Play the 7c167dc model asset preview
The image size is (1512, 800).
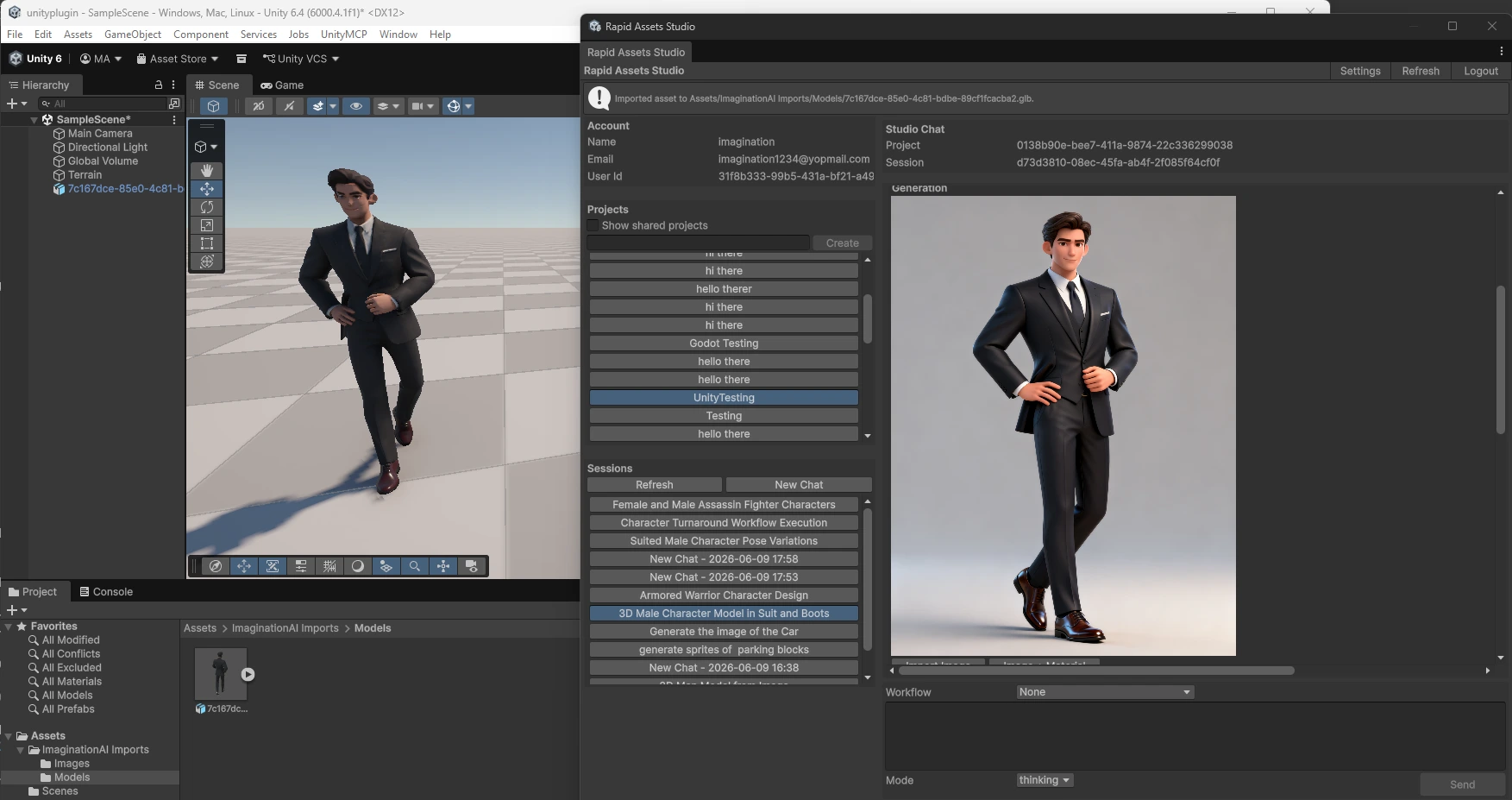tap(248, 675)
